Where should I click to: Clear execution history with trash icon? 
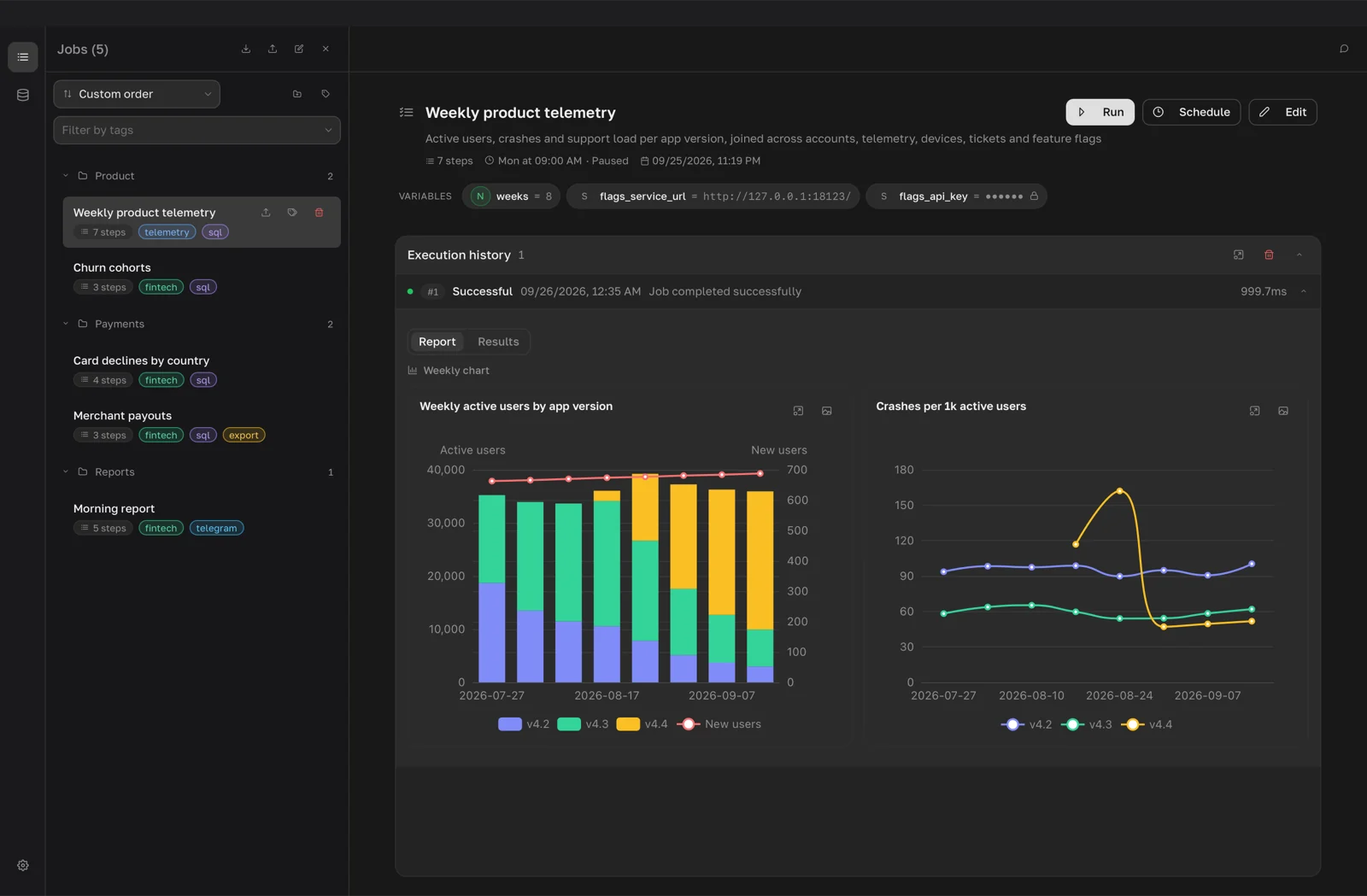coord(1269,255)
